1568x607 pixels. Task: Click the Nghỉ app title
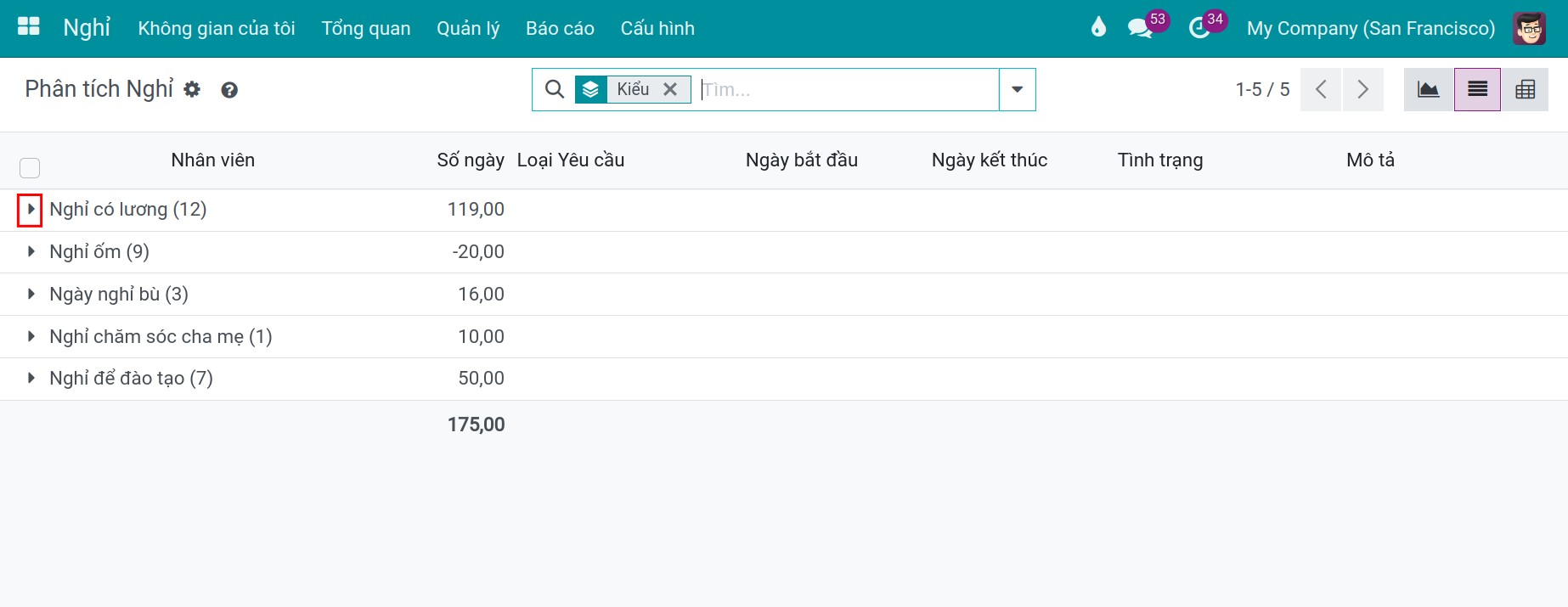click(87, 27)
